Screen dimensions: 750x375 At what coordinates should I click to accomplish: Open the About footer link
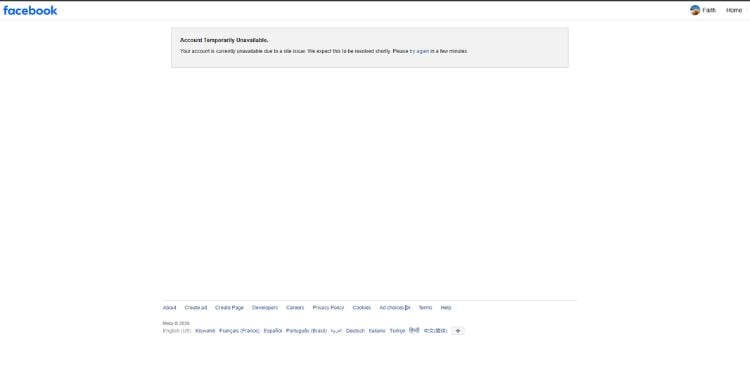pos(169,308)
